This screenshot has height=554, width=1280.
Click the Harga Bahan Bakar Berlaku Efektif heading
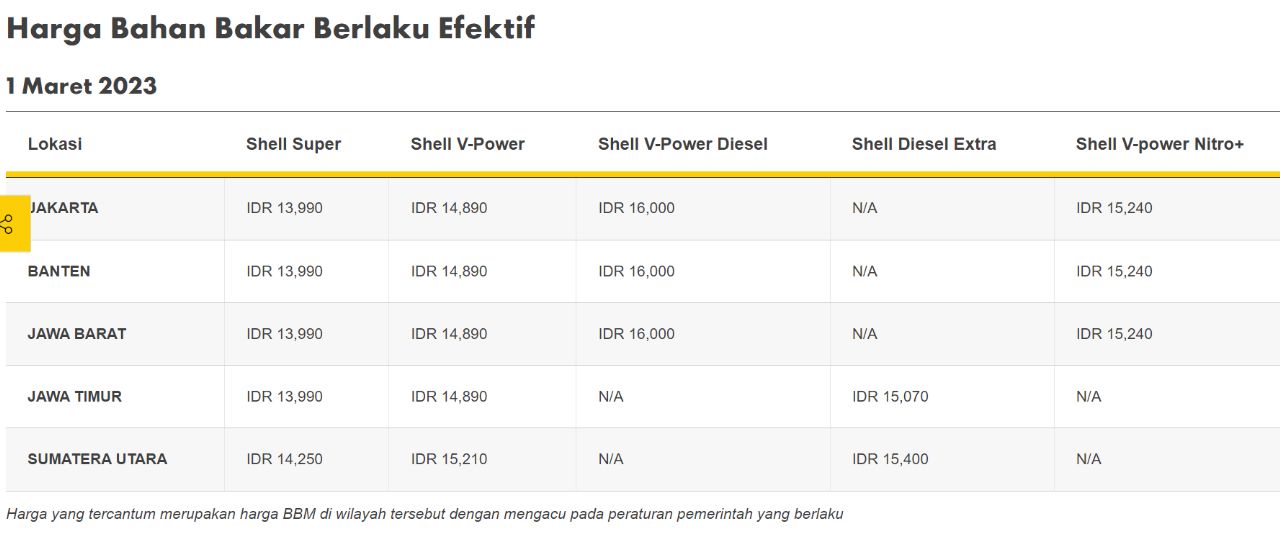pyautogui.click(x=270, y=28)
